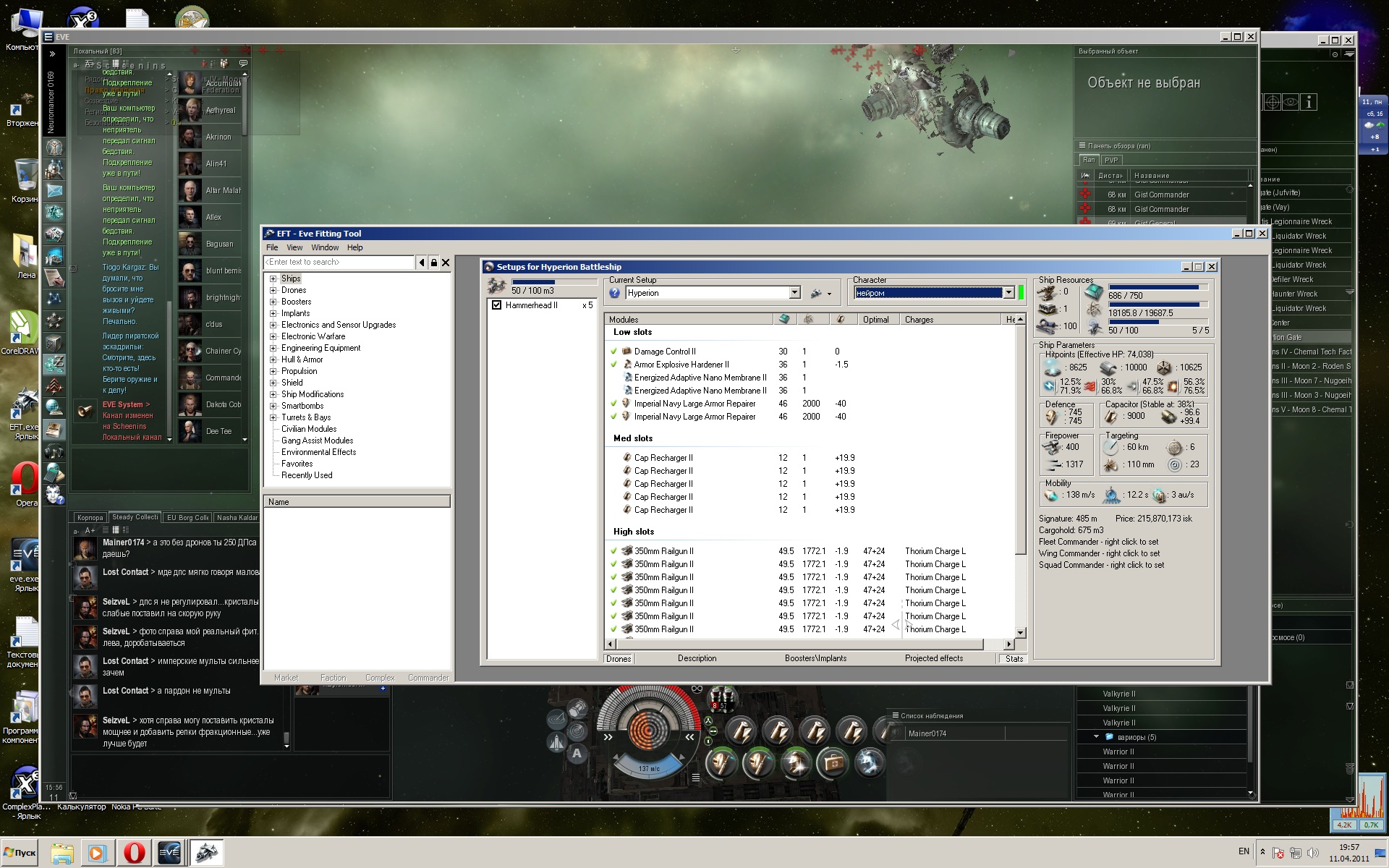Click the info icon in right EVE window
The height and width of the screenshot is (868, 1389).
[1309, 102]
